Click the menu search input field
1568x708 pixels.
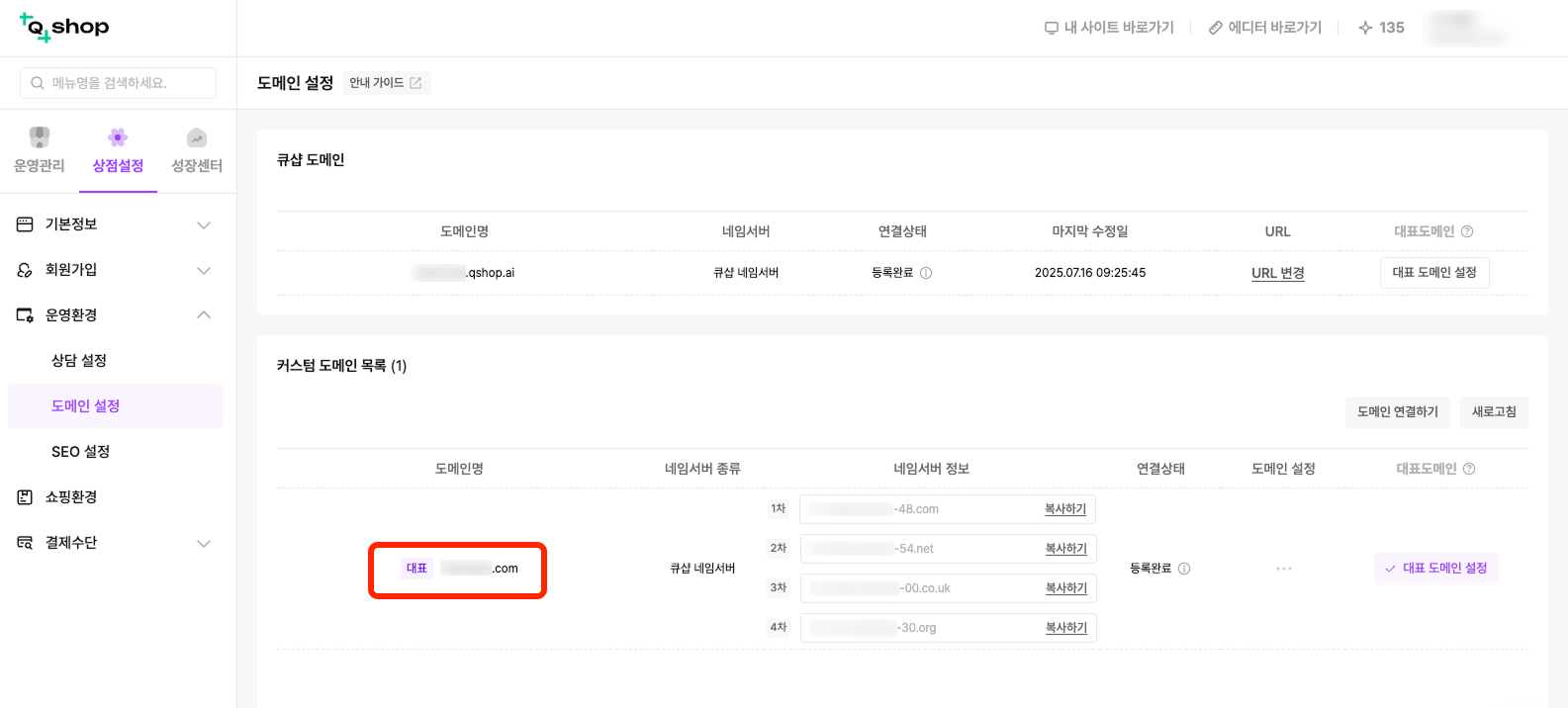tap(119, 83)
